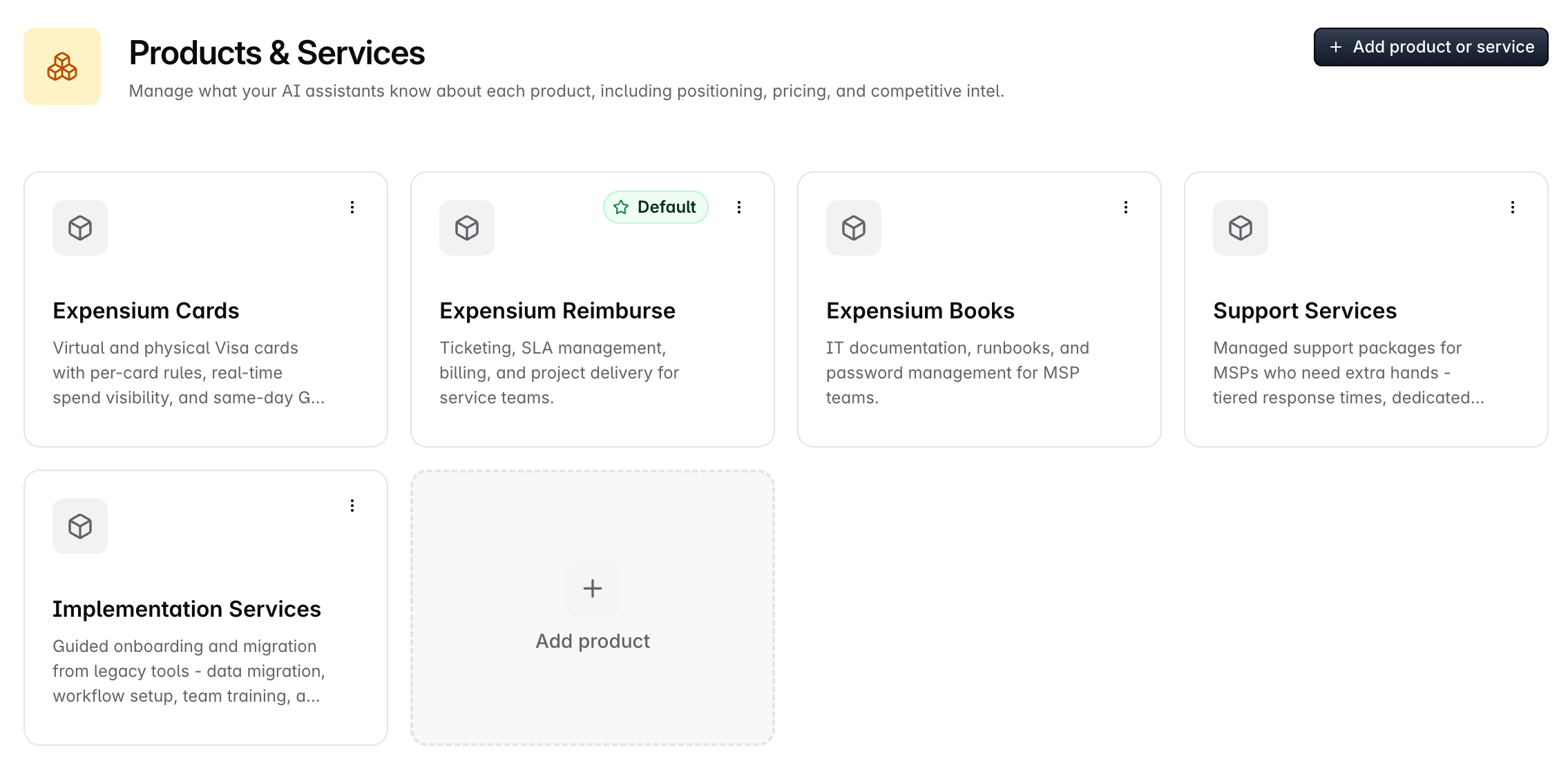Open the three-dot menu on Implementation Services
The width and height of the screenshot is (1568, 768).
(352, 506)
